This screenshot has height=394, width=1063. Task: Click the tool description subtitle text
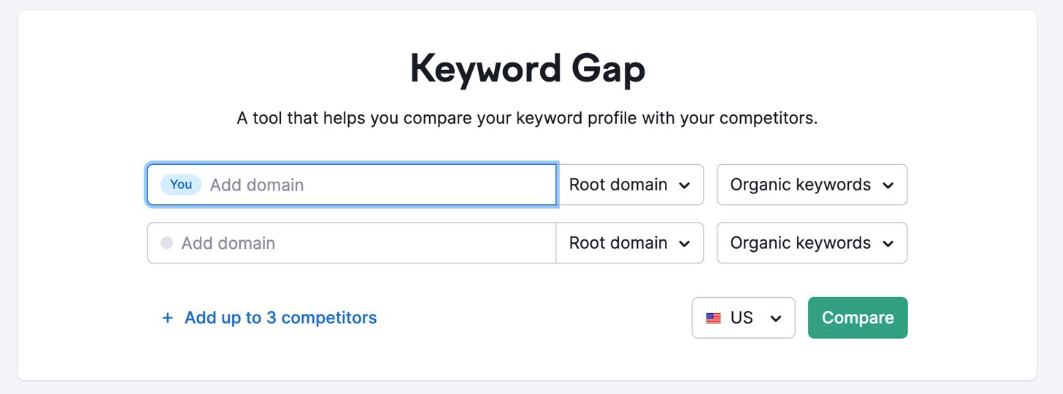tap(527, 119)
